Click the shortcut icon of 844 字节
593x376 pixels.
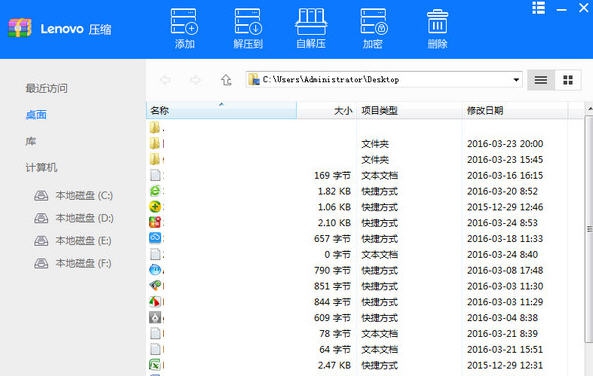coord(155,302)
